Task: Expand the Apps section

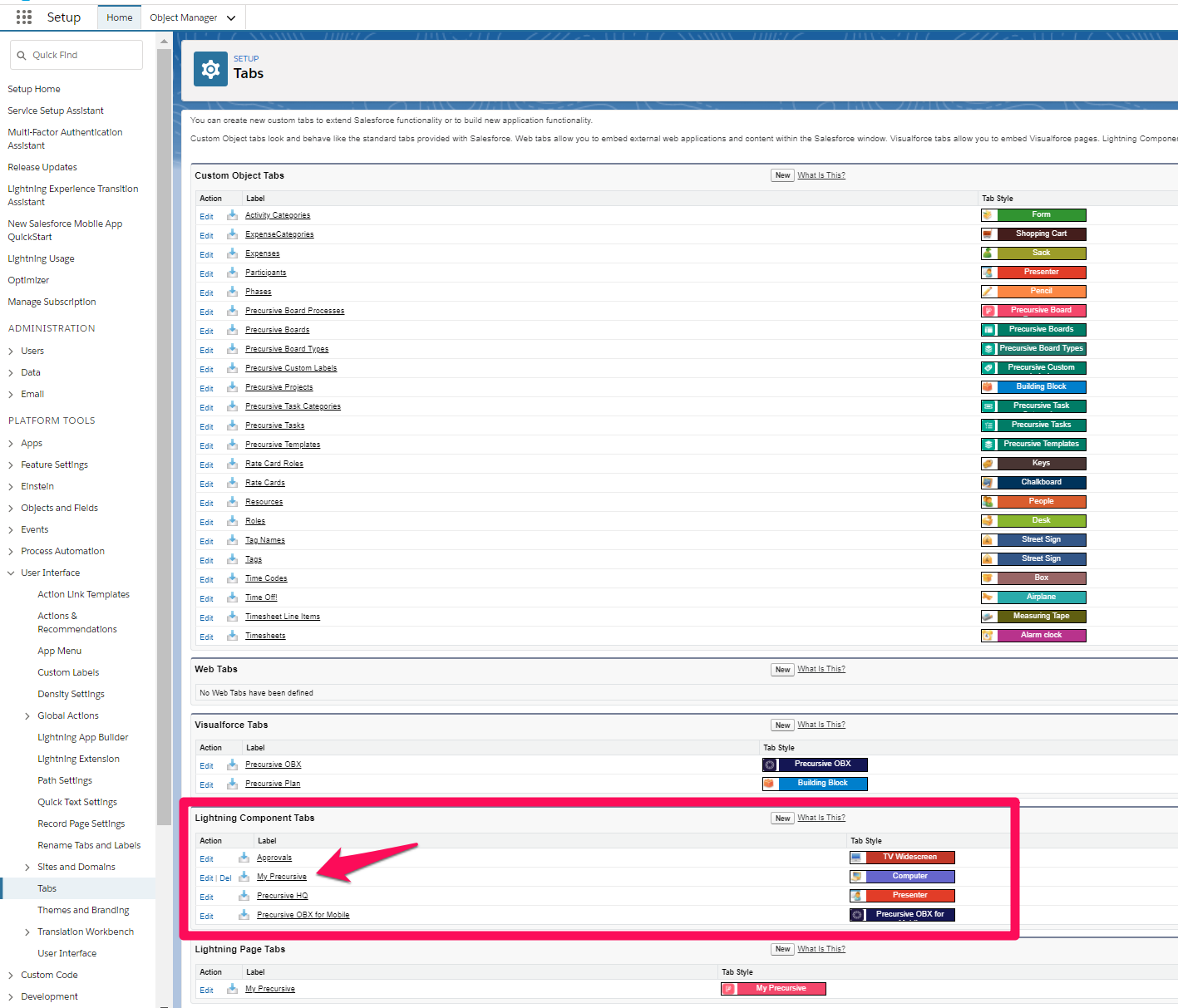Action: [11, 444]
